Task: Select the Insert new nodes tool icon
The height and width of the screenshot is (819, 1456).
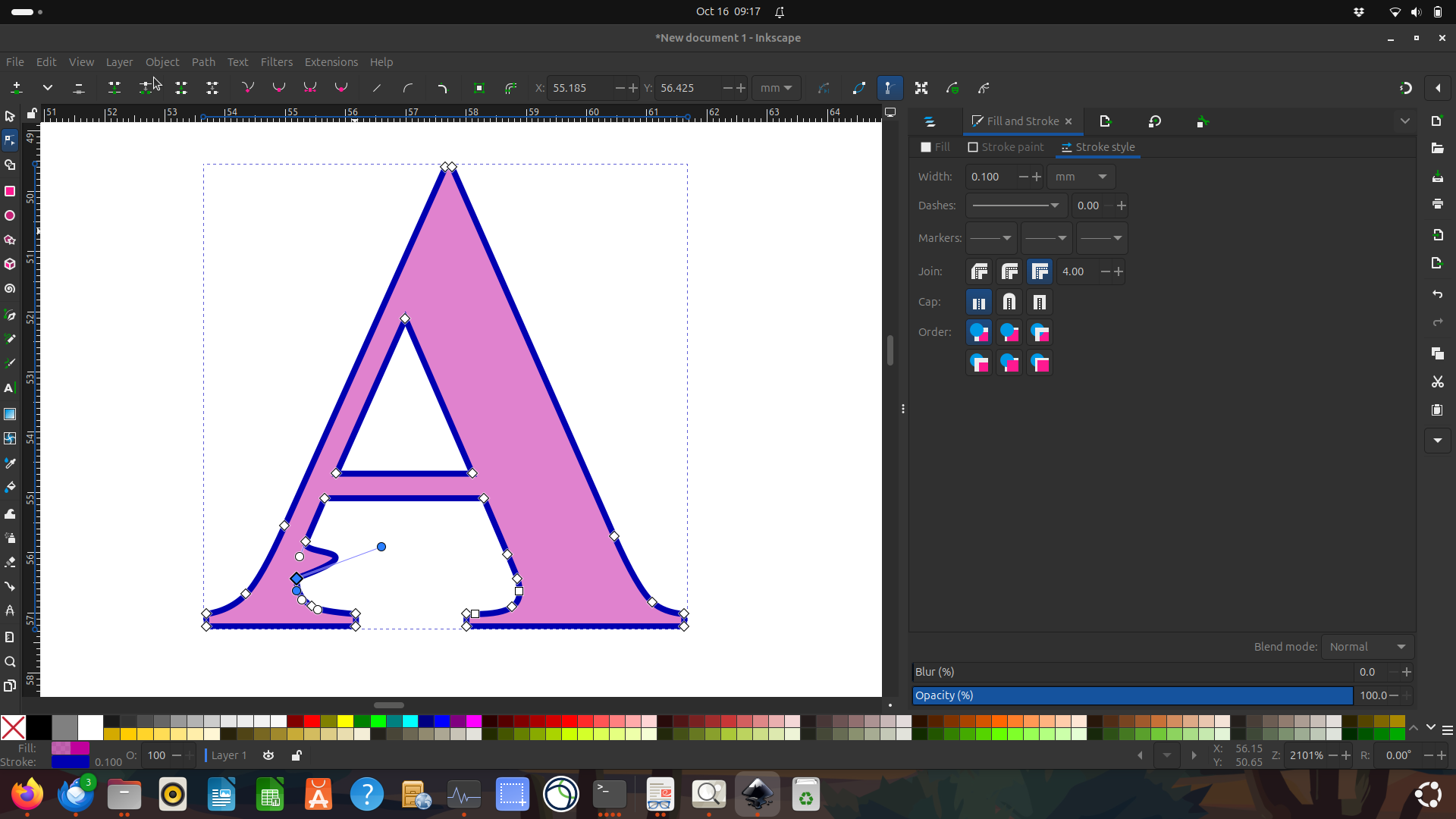Action: (x=16, y=88)
